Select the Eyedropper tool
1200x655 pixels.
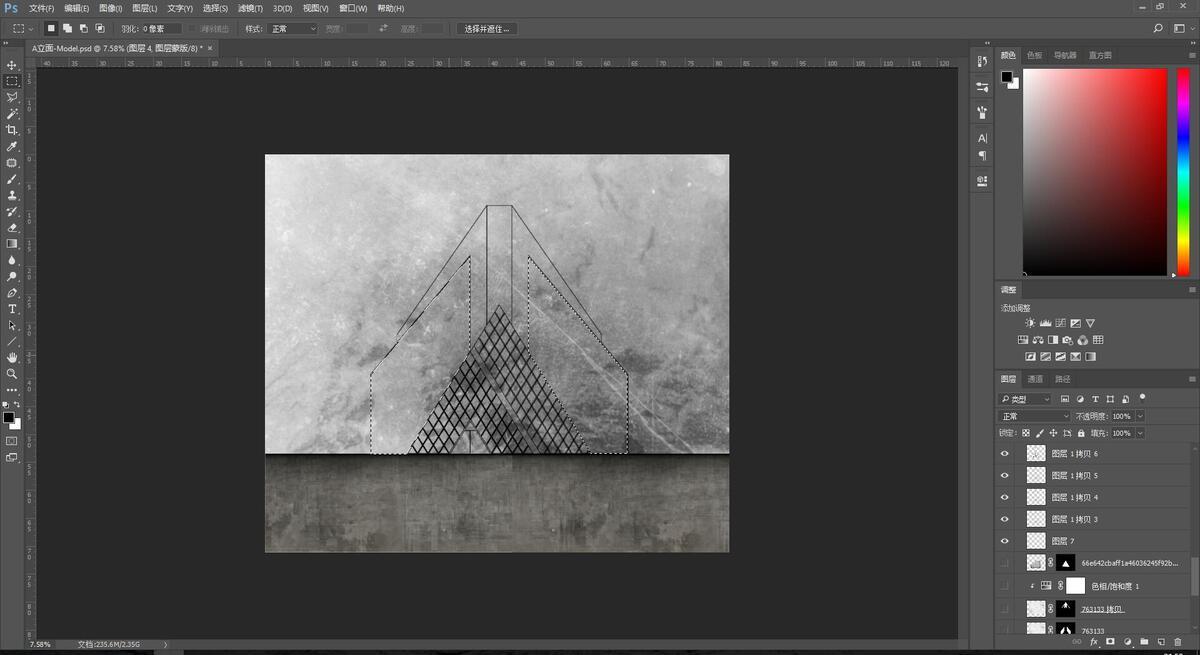[x=12, y=146]
